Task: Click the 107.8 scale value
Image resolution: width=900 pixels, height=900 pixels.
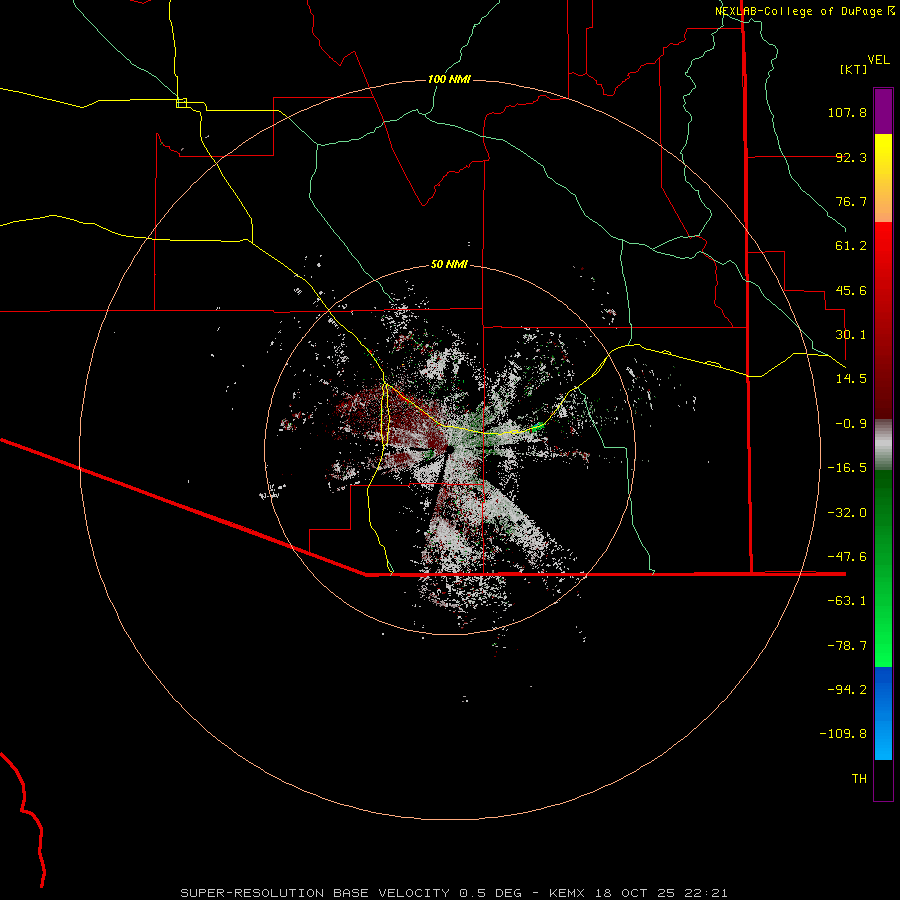Action: (847, 112)
